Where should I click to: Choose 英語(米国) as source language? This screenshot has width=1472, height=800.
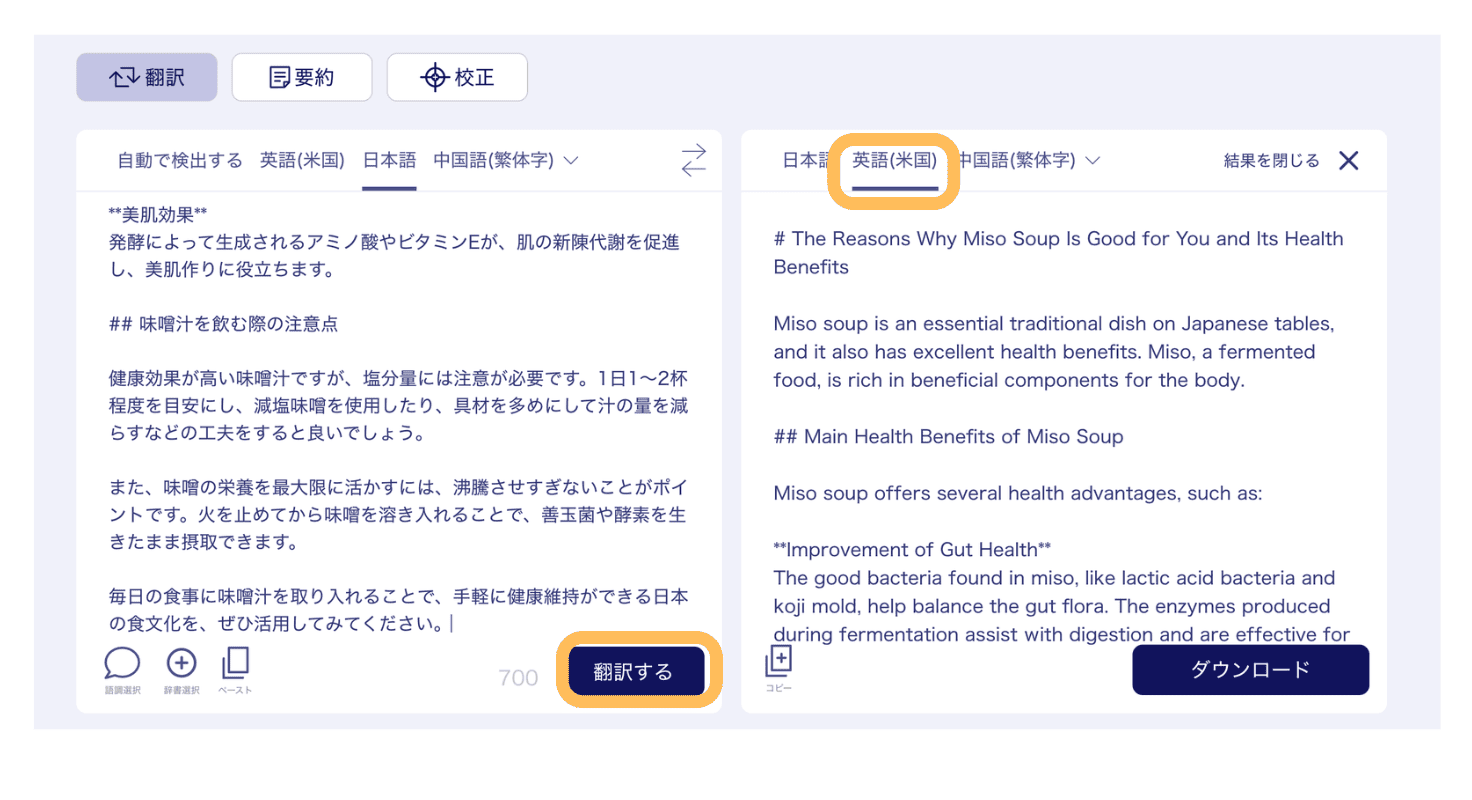(x=303, y=160)
